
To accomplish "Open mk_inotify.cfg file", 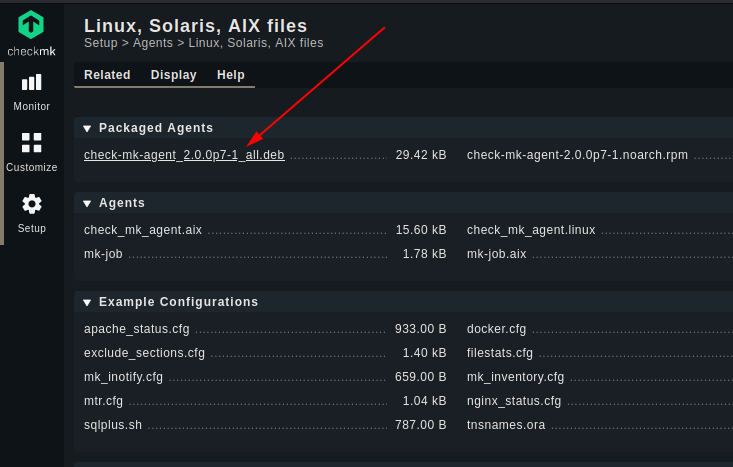I will [x=123, y=377].
